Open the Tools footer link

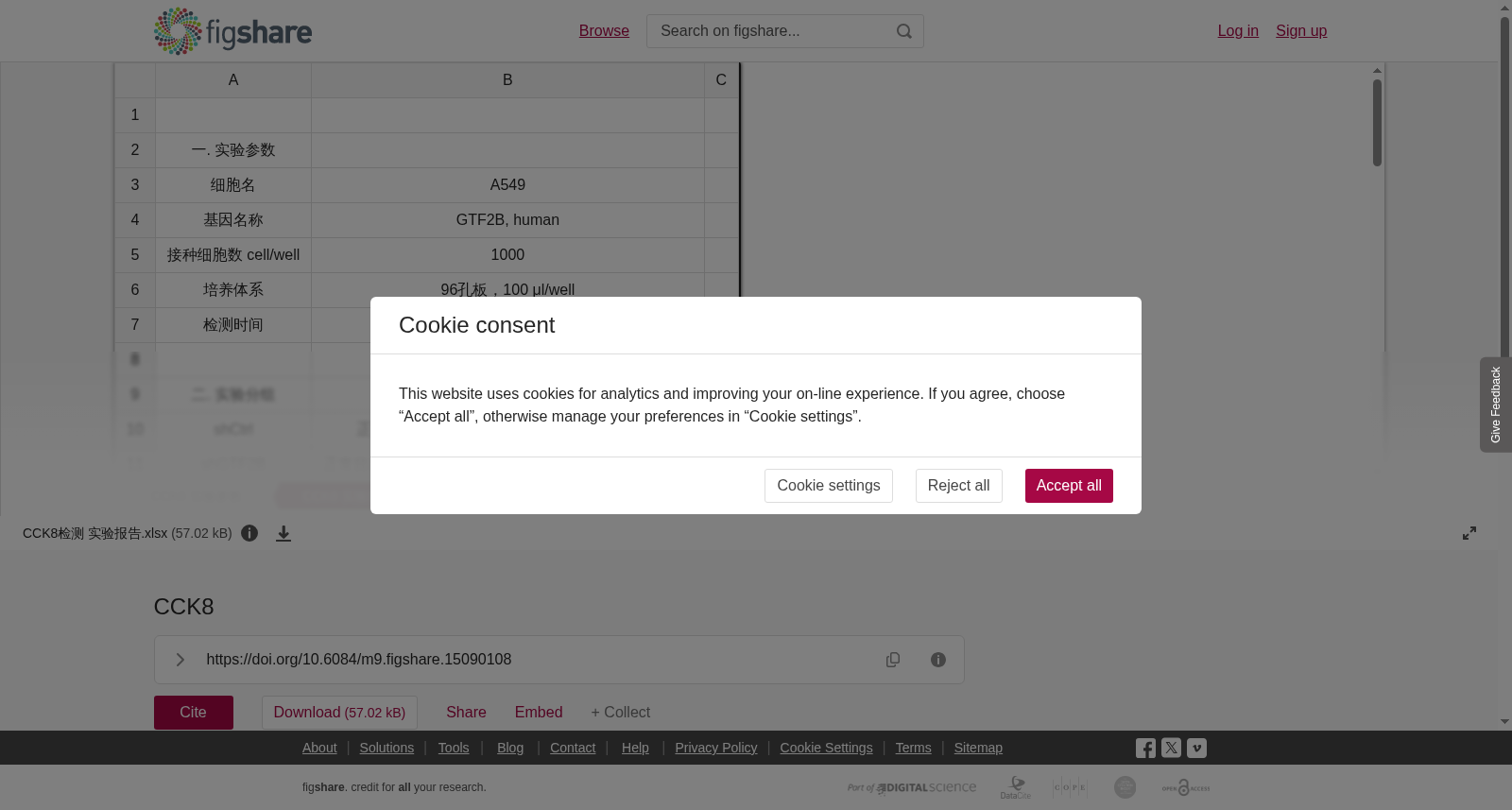click(x=454, y=748)
